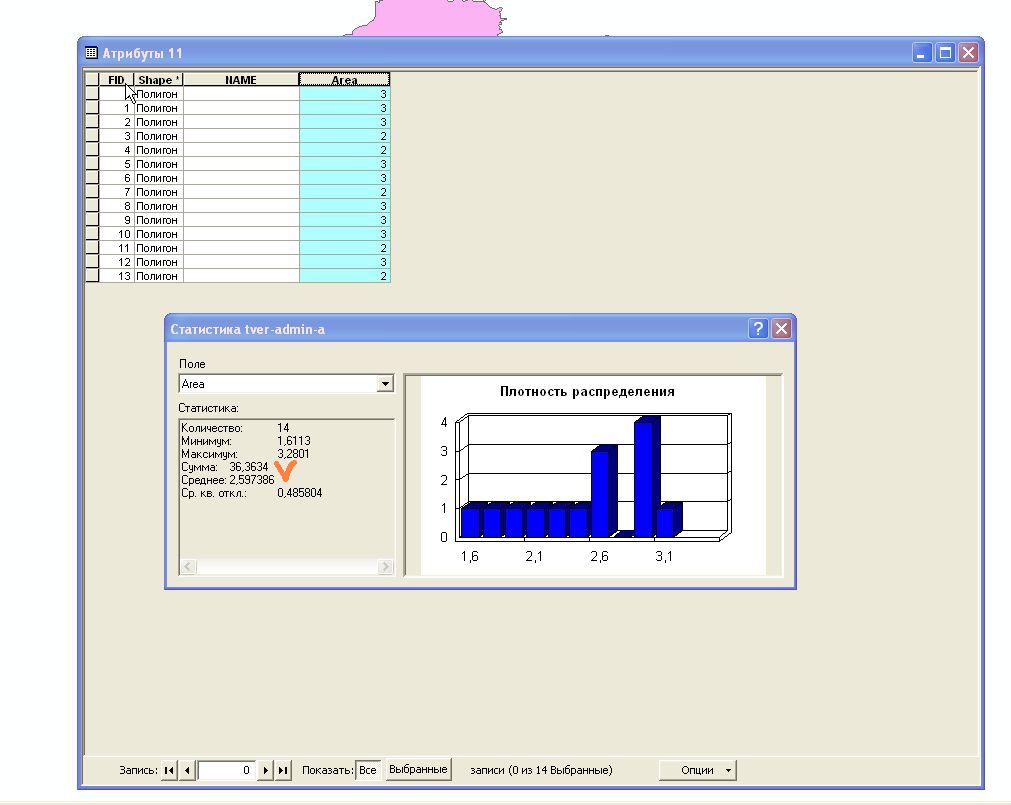Maximize the Атрибуты 11 window
The height and width of the screenshot is (805, 1011).
945,53
